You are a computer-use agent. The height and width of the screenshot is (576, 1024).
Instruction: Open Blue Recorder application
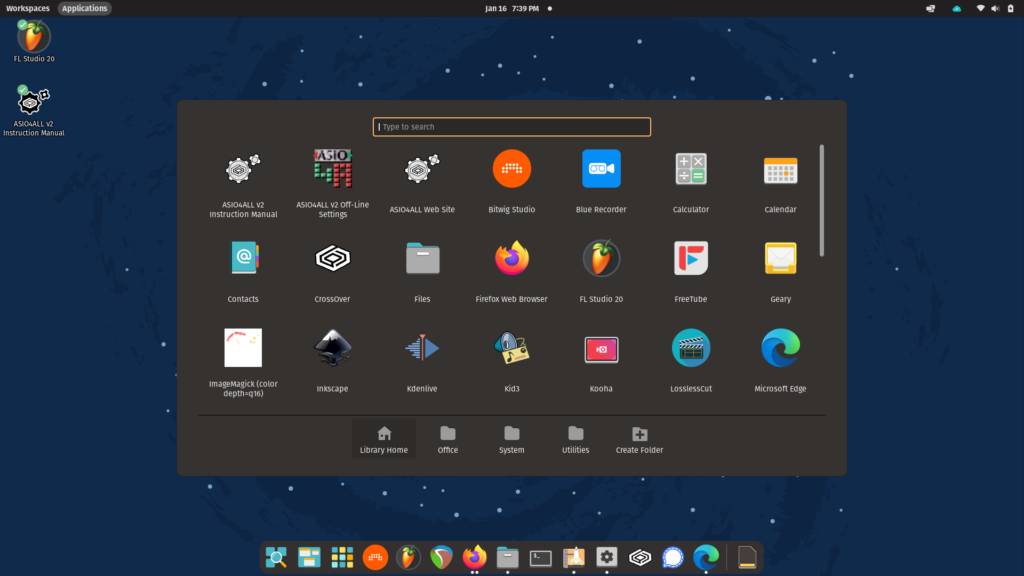click(x=601, y=169)
